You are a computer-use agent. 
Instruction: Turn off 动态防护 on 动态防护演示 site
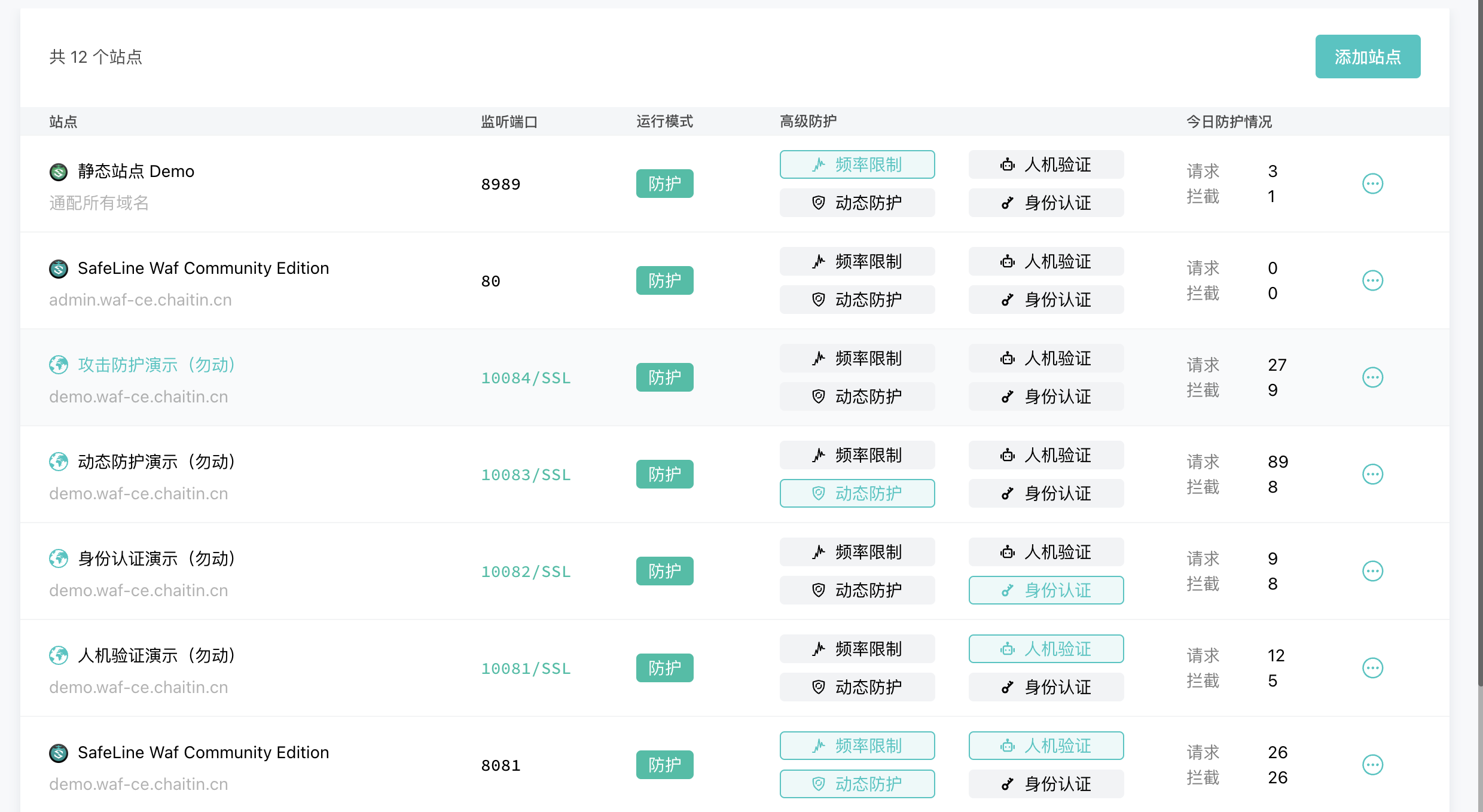[857, 493]
